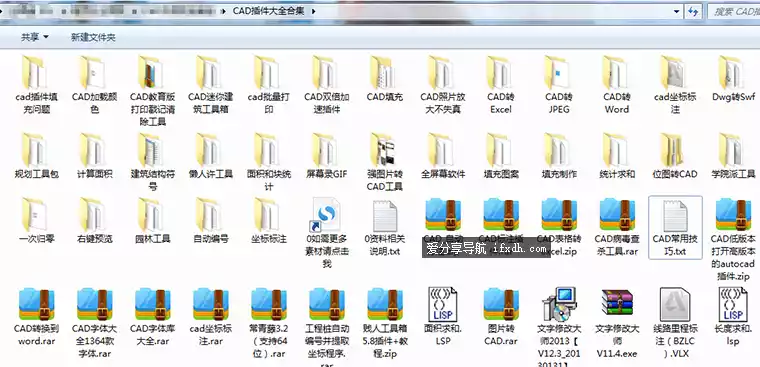Viewport: 760px width, 367px height.
Task: Click the refresh button beside address bar
Action: (693, 12)
